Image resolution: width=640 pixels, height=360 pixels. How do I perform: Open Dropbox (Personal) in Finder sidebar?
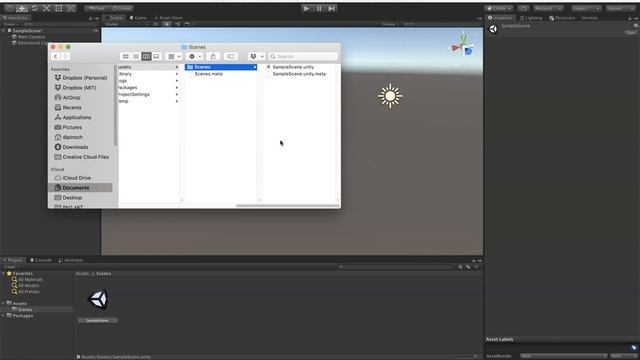(x=81, y=78)
